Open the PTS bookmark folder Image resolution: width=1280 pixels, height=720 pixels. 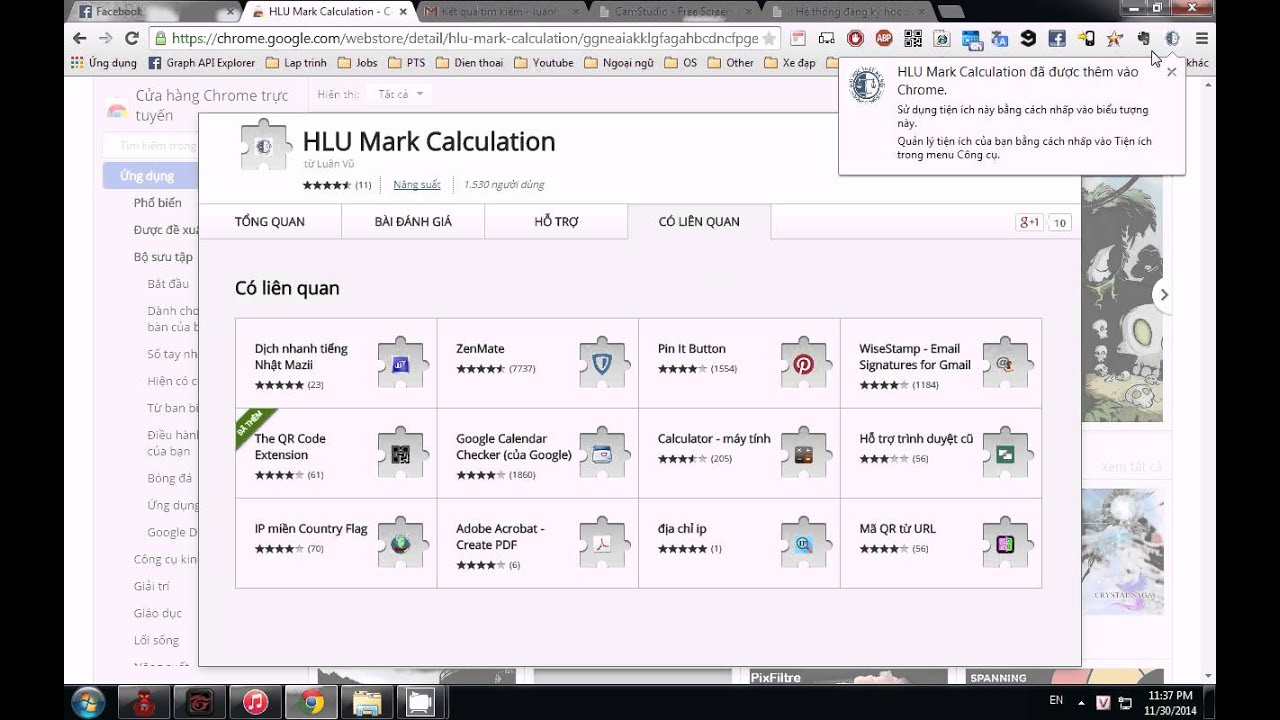[x=407, y=62]
